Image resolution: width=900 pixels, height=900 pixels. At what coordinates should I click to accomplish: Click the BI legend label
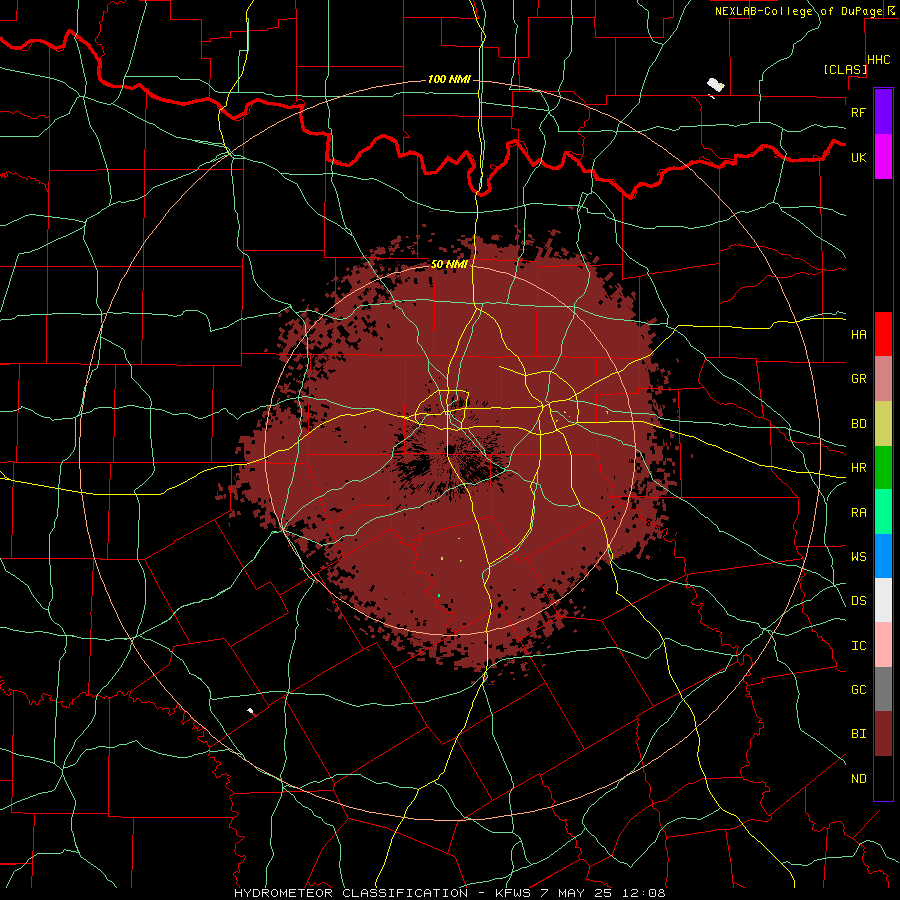point(858,734)
